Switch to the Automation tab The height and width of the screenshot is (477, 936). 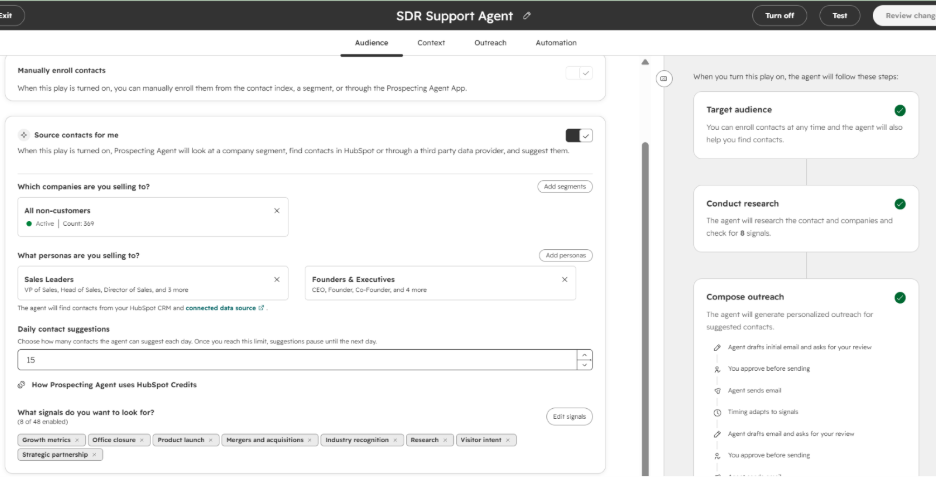[556, 43]
